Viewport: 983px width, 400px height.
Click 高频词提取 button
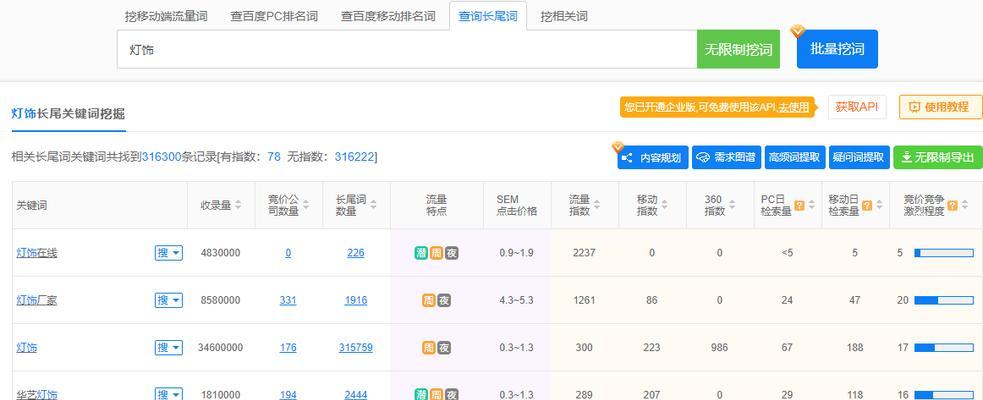pos(794,157)
